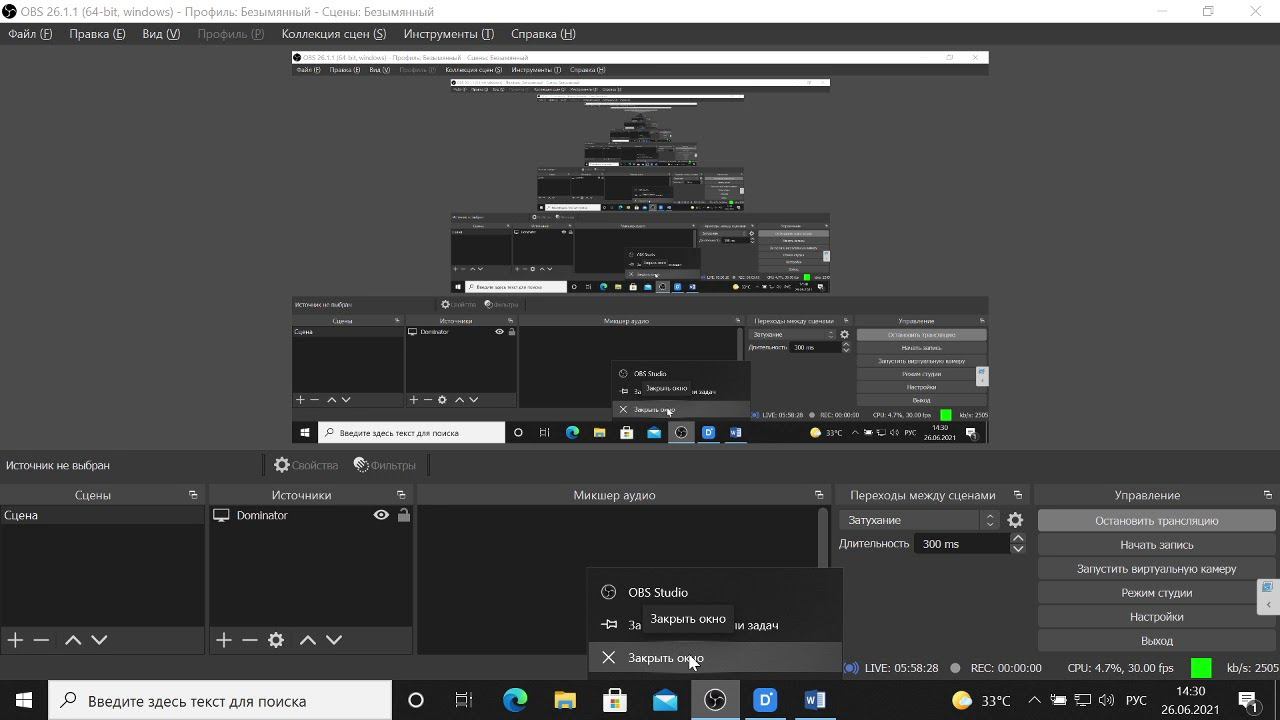Click the Выход button

tap(1156, 641)
